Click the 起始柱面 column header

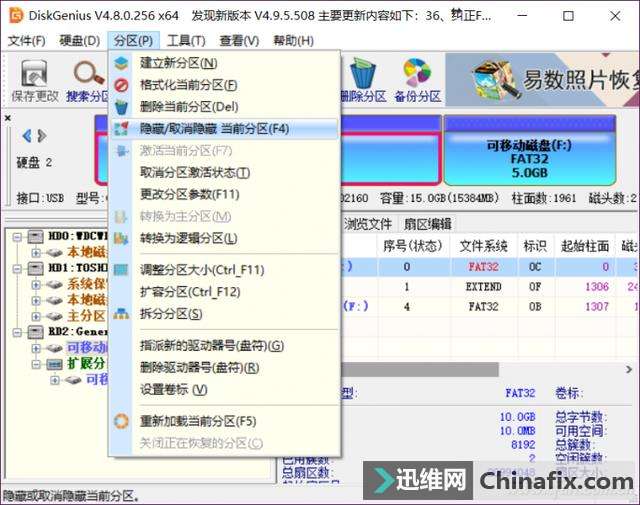(585, 246)
